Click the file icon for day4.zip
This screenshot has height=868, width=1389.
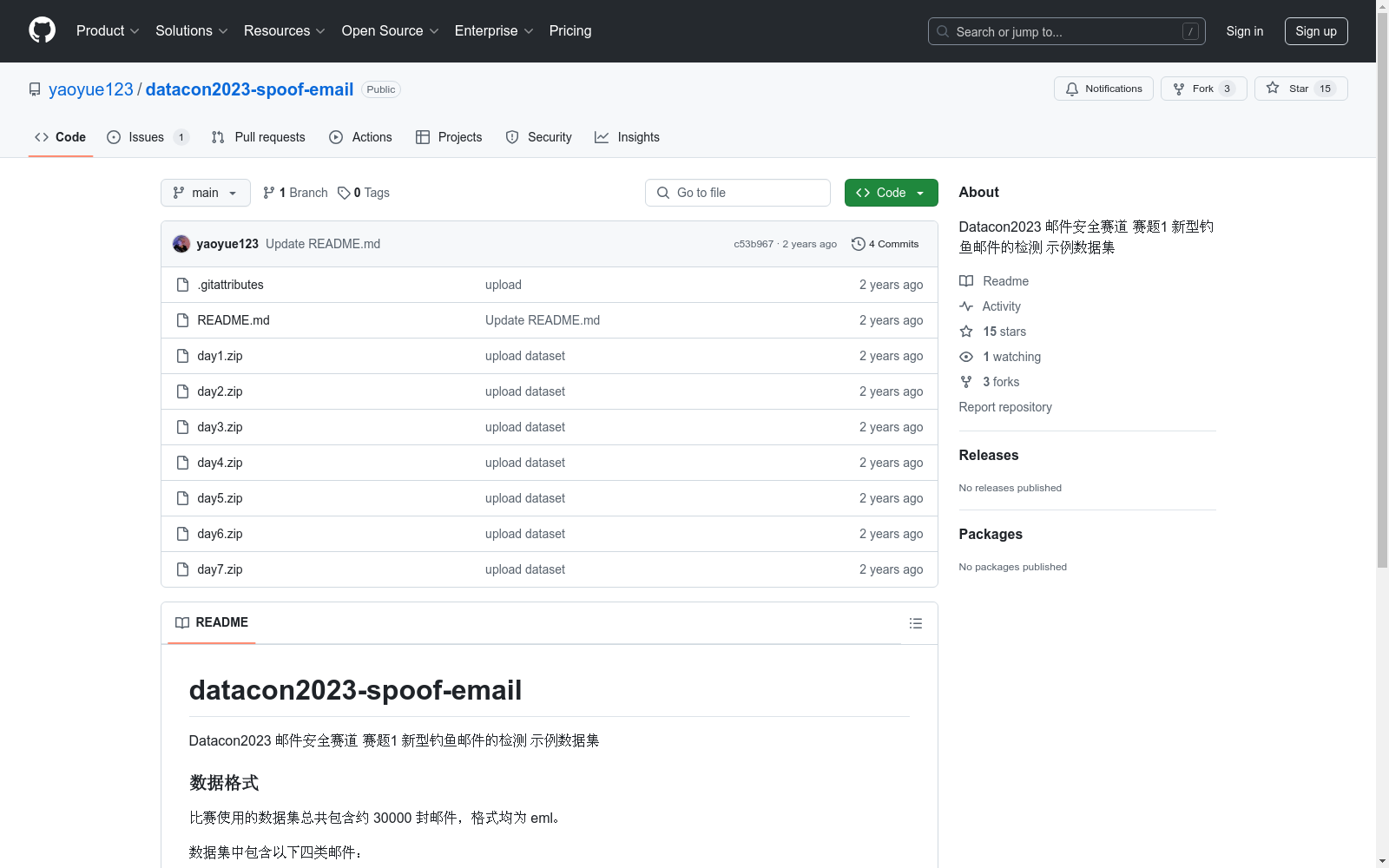(182, 463)
